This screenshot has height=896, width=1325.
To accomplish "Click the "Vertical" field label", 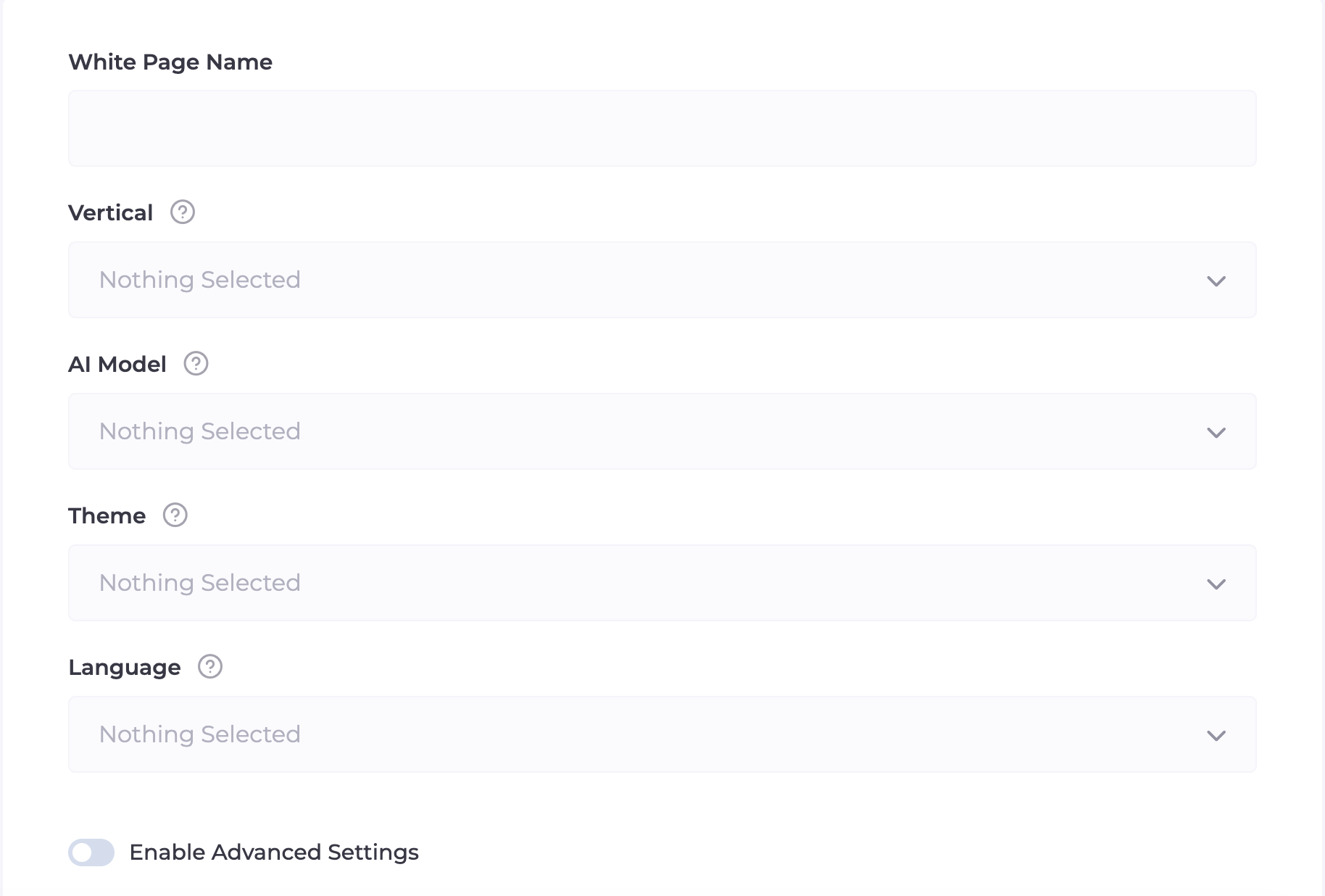I will (x=111, y=213).
